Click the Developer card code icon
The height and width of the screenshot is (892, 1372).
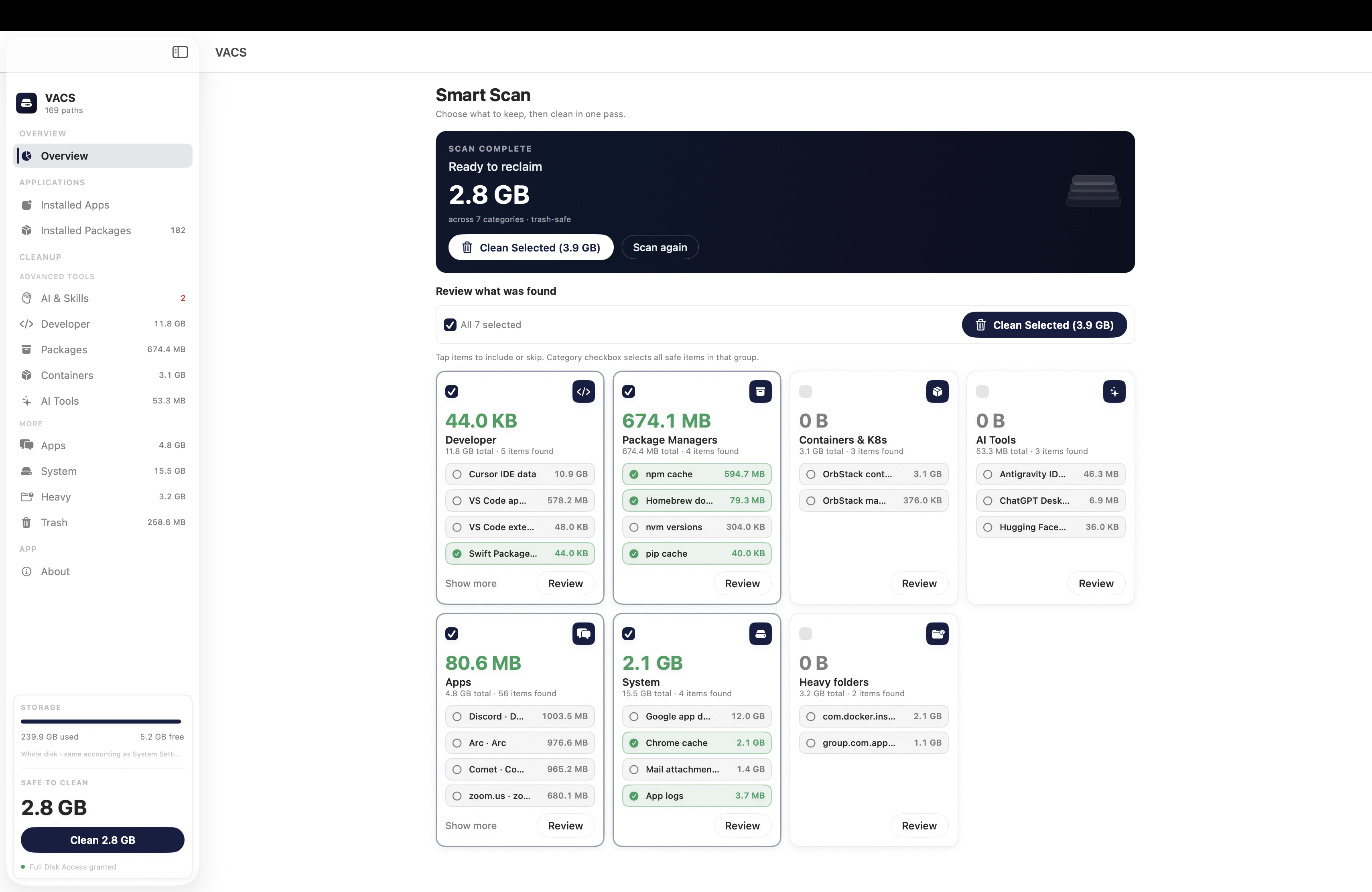pos(583,392)
